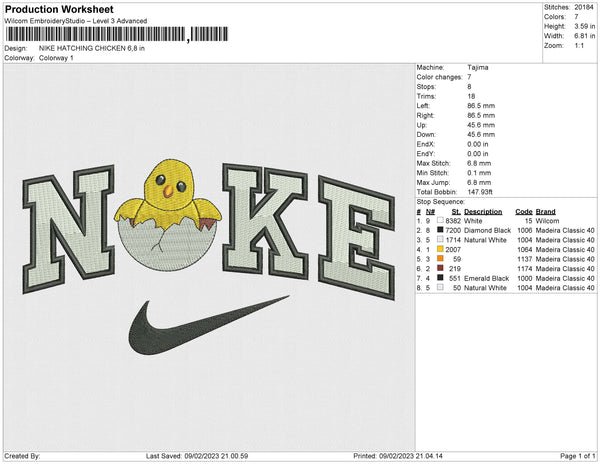Click the yellow chick in the design preview
The height and width of the screenshot is (464, 600).
pos(168,195)
